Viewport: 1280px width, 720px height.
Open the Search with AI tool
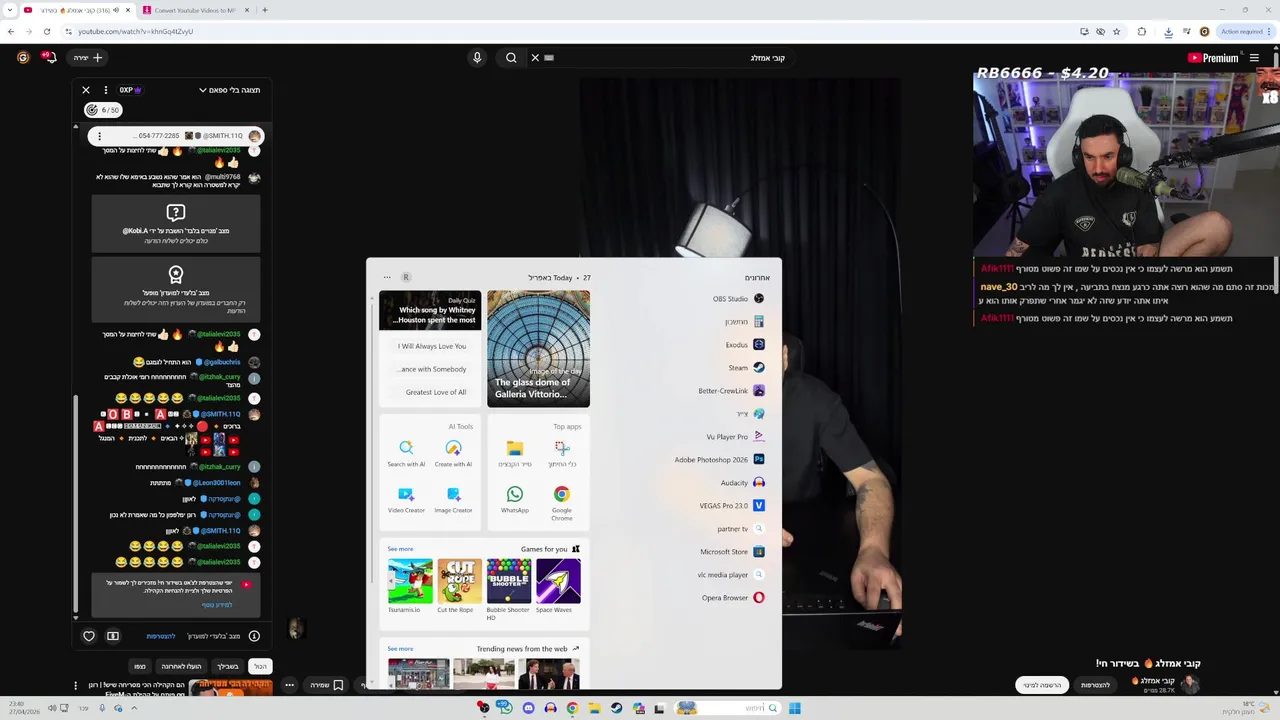pyautogui.click(x=406, y=453)
